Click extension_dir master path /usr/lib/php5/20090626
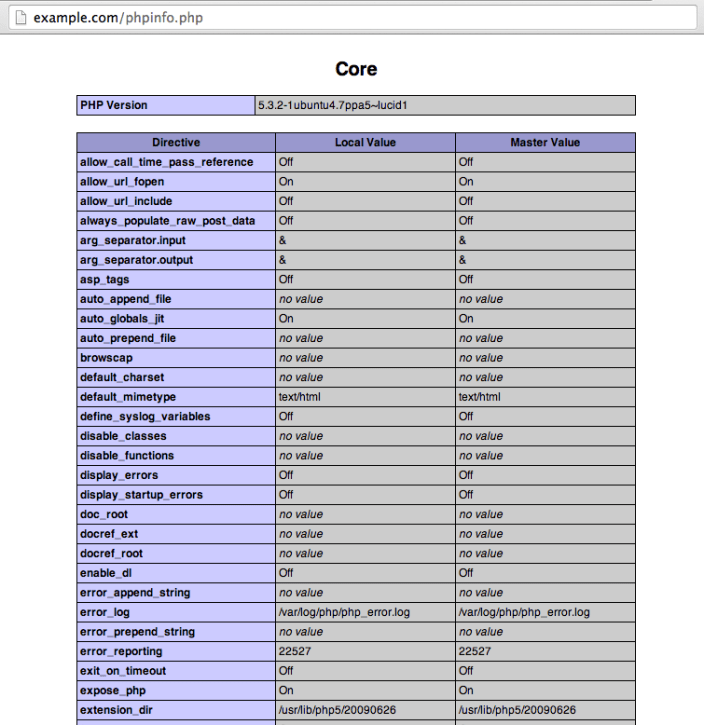 517,710
